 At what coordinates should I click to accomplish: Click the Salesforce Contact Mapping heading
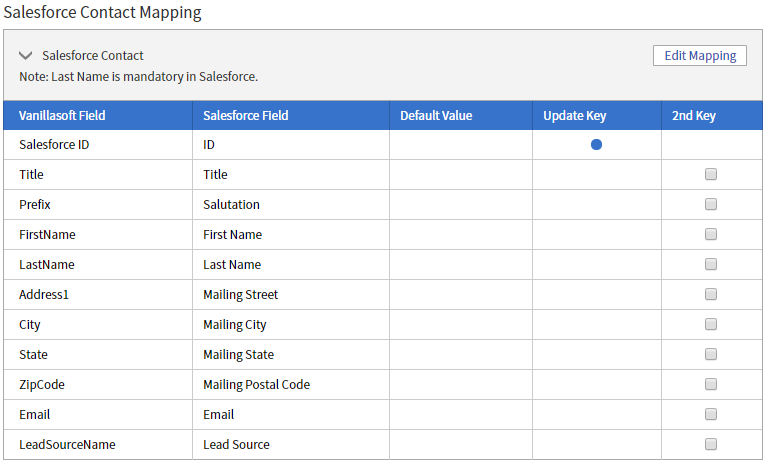click(102, 12)
